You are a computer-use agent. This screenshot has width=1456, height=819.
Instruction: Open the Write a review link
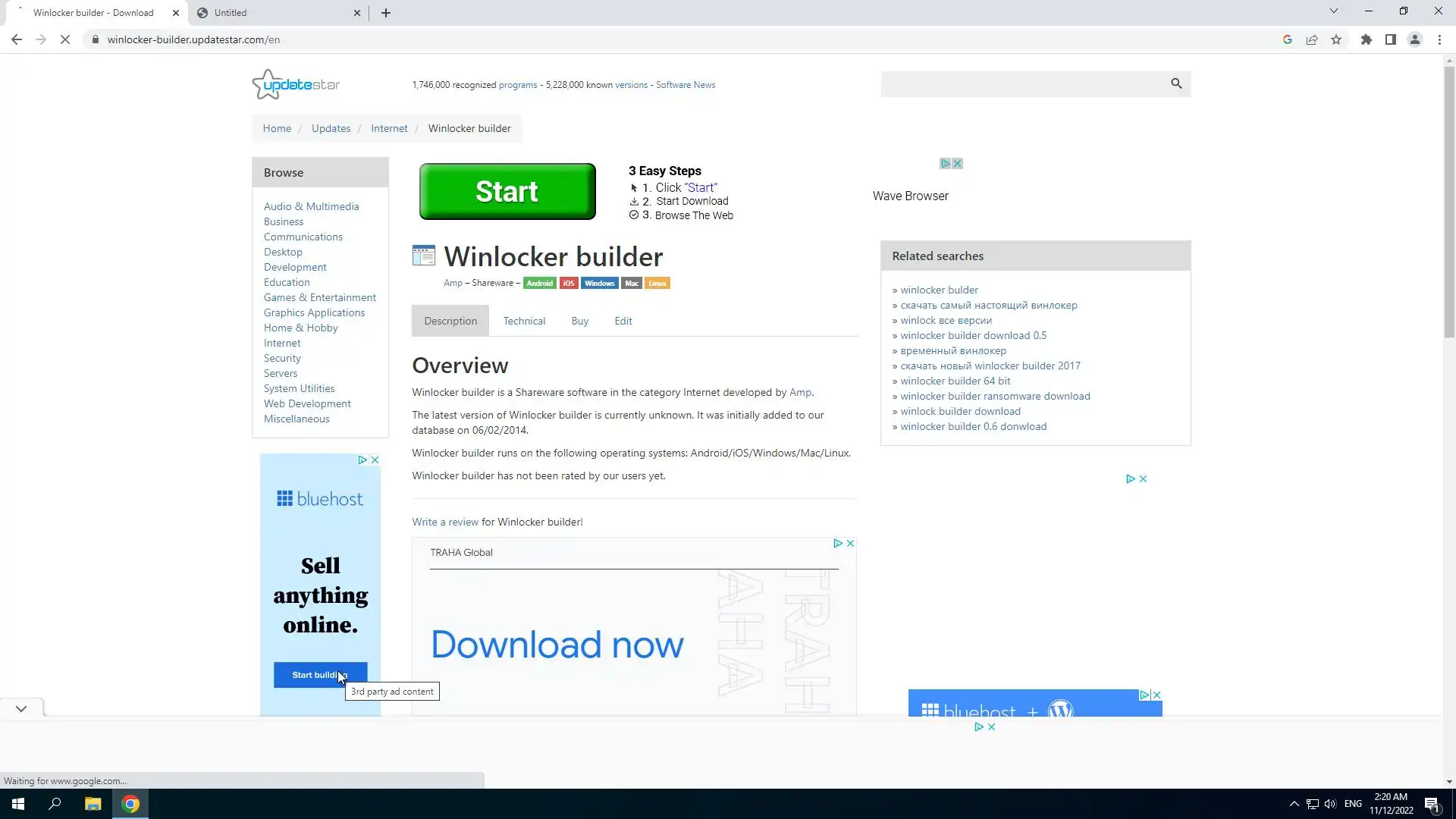pyautogui.click(x=445, y=522)
